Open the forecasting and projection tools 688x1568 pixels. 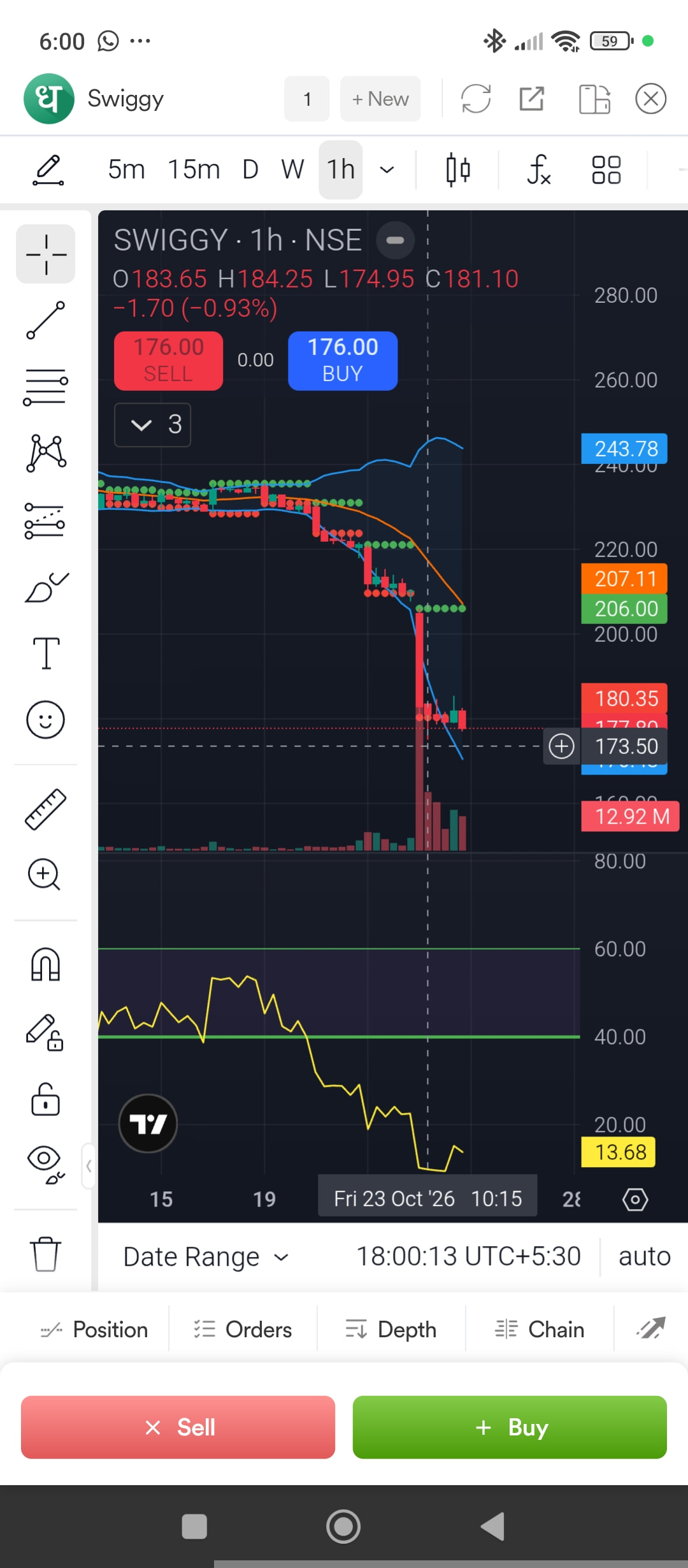tap(46, 521)
